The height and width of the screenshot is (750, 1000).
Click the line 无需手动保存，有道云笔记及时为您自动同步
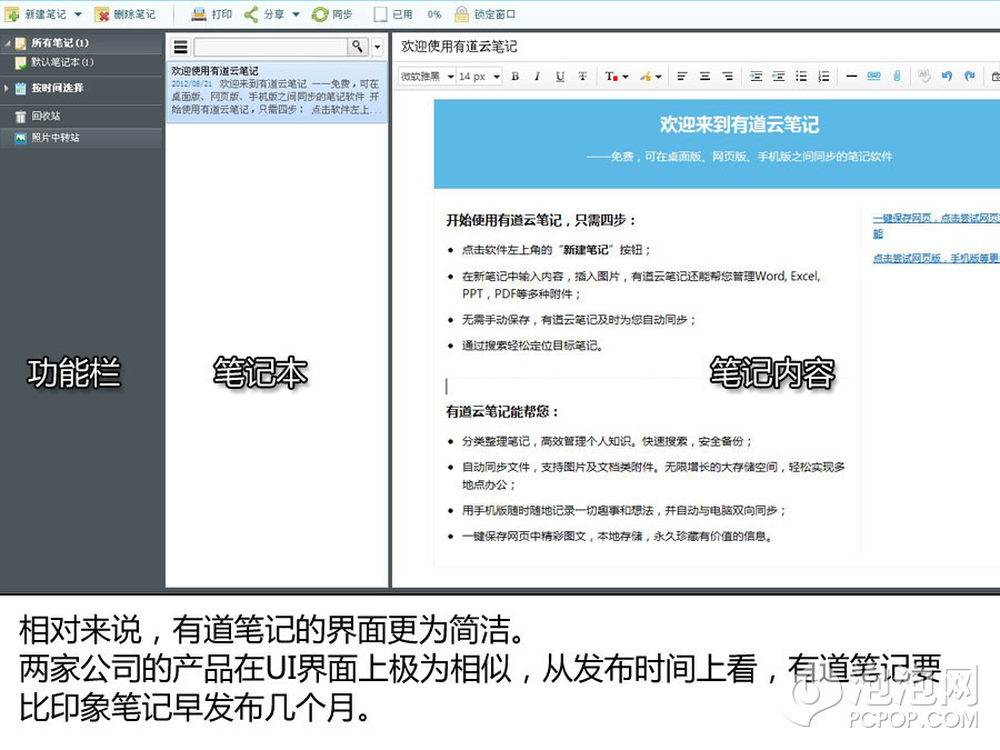point(578,320)
